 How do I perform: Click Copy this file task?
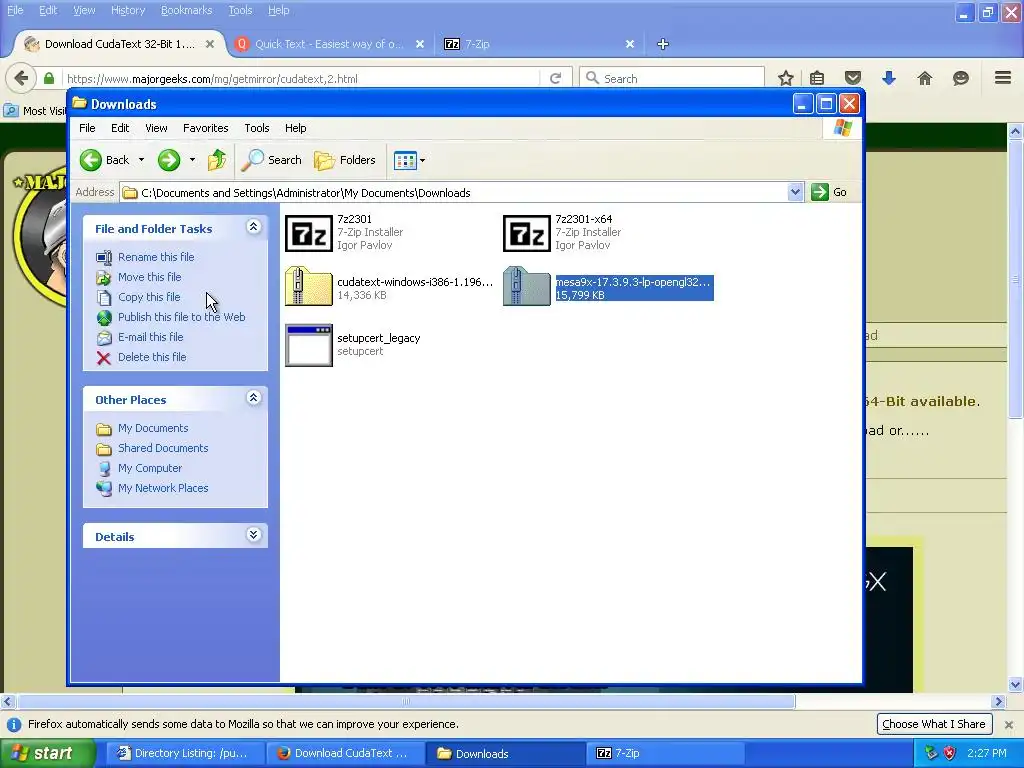coord(149,297)
